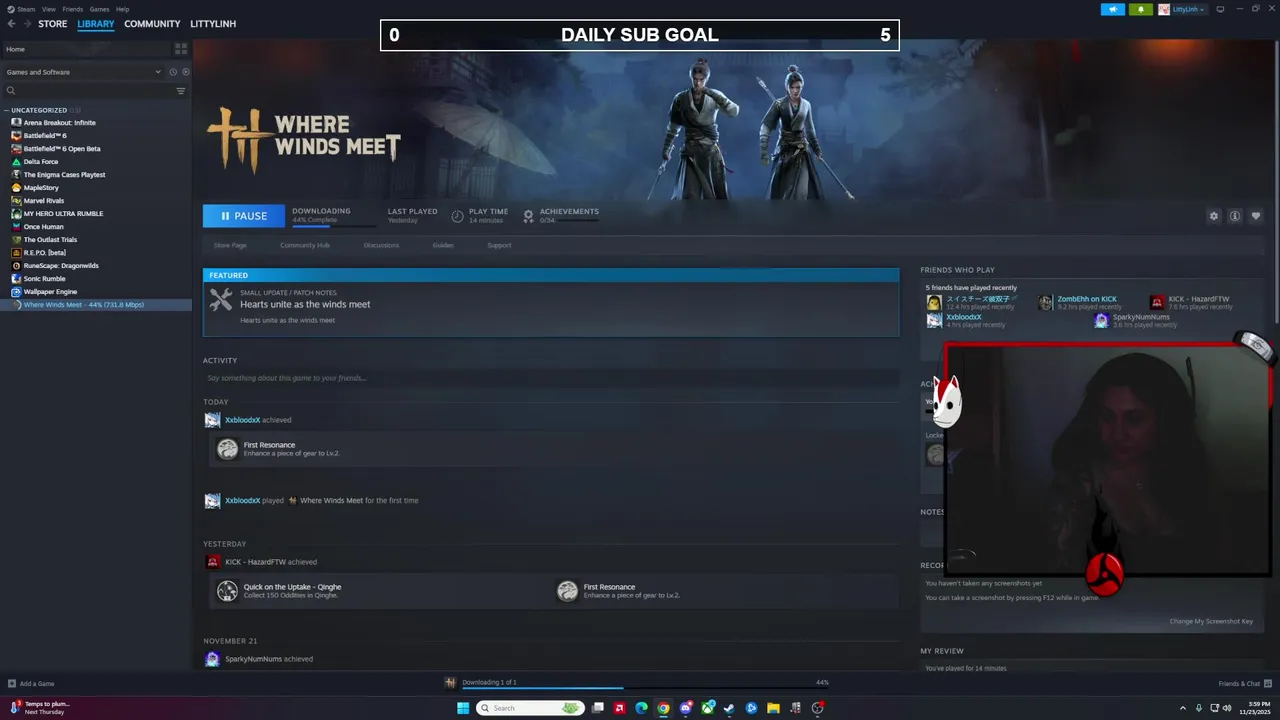Open game settings gear icon

pos(1214,216)
